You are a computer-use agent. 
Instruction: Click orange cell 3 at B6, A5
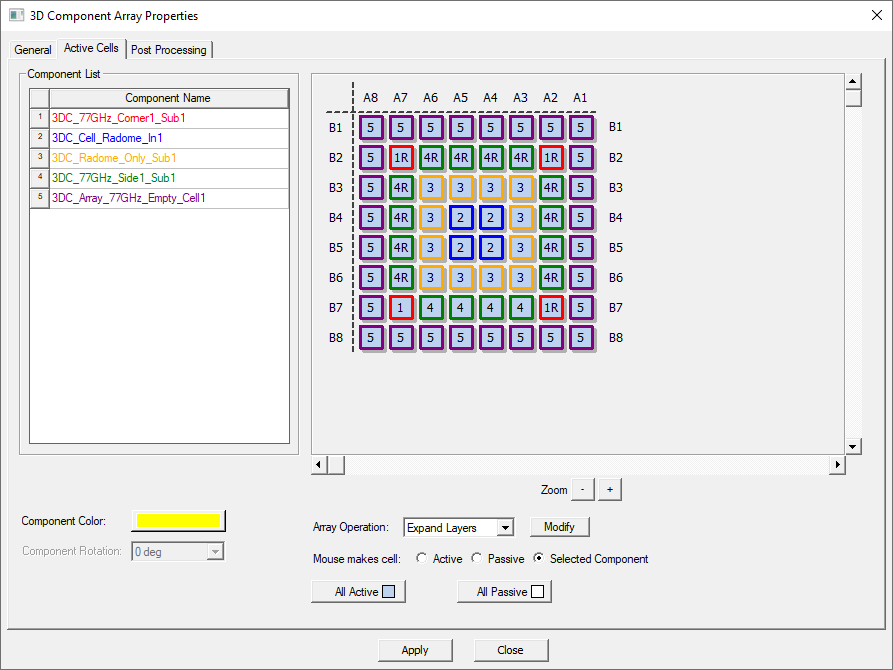pos(461,277)
